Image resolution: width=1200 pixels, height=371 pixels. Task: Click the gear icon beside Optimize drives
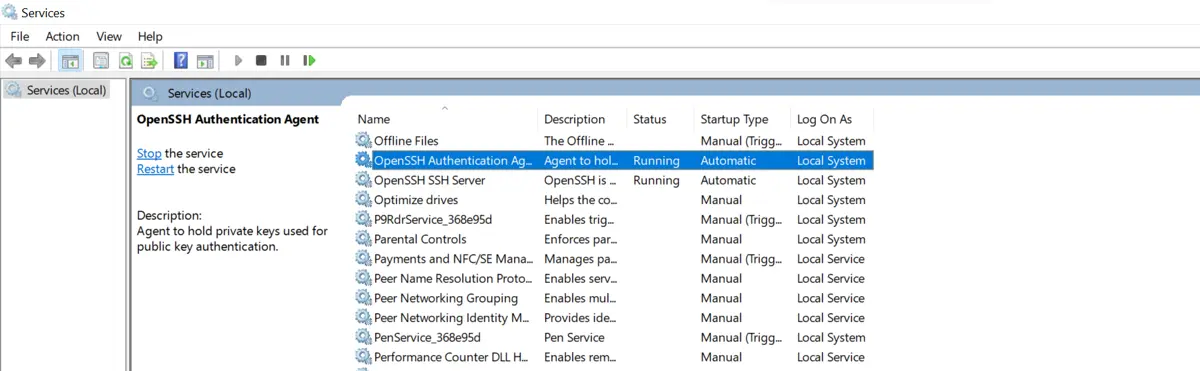pos(363,200)
